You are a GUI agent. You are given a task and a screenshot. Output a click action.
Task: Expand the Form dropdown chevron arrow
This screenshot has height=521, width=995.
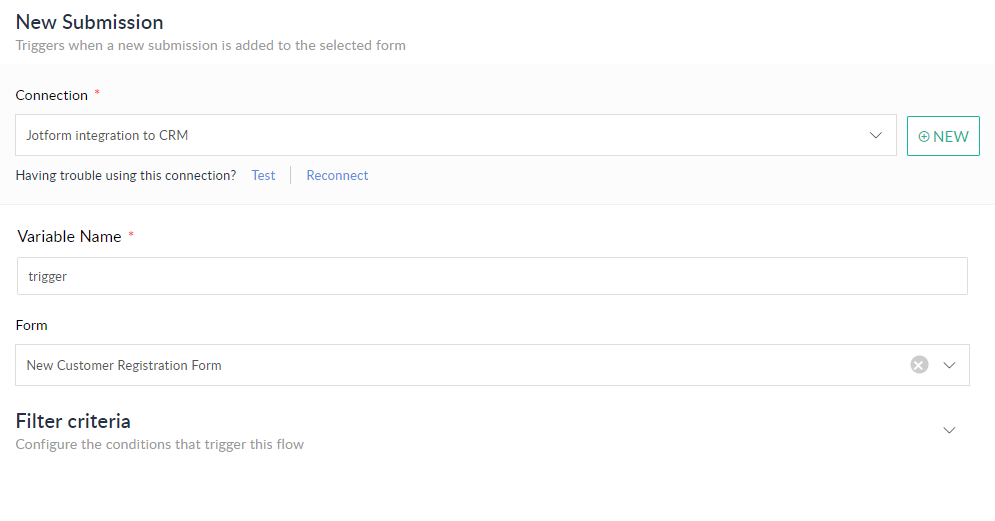pos(950,365)
